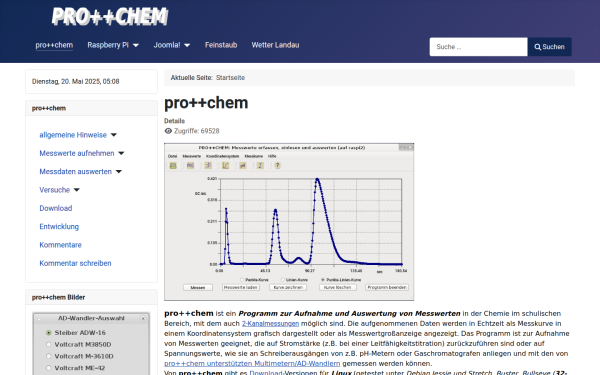
Task: Open the Kommentar schreiben sidebar link
Action: click(75, 263)
